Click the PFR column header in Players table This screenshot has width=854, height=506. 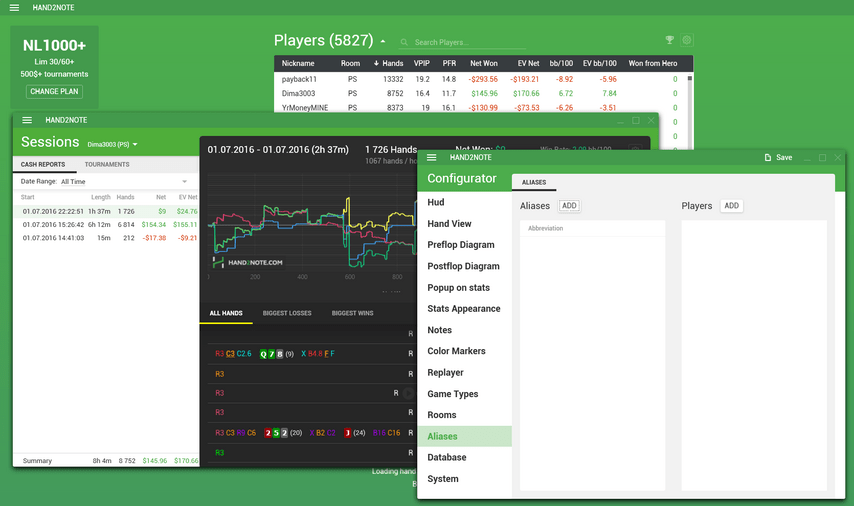click(449, 63)
